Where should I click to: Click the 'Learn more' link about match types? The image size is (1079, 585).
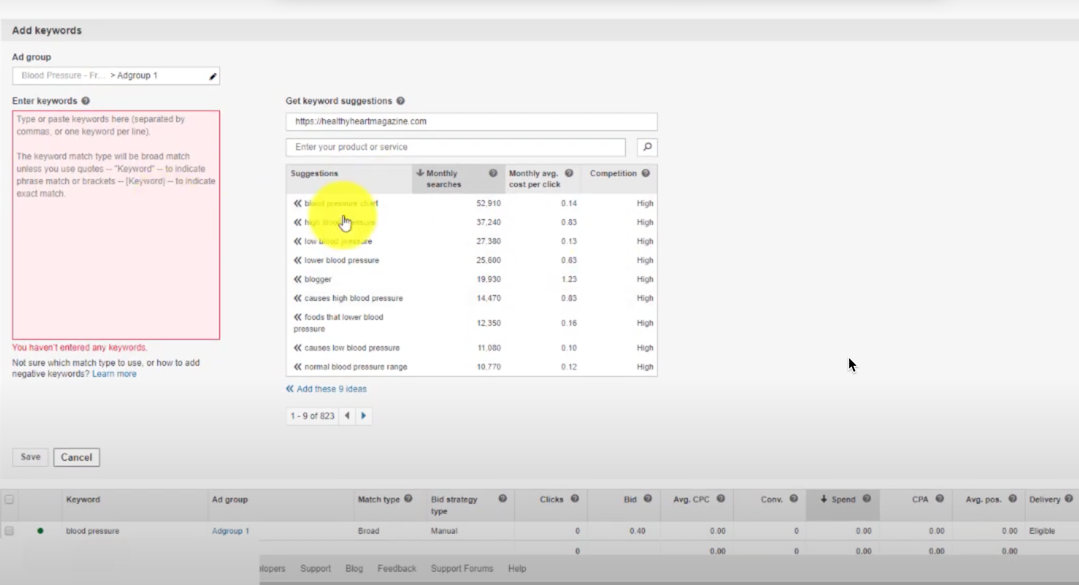[x=114, y=374]
